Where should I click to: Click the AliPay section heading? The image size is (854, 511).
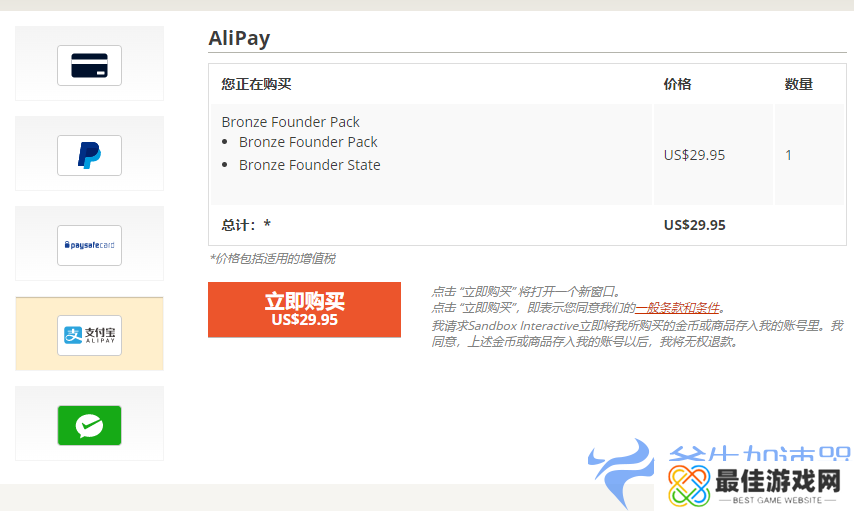(x=239, y=39)
